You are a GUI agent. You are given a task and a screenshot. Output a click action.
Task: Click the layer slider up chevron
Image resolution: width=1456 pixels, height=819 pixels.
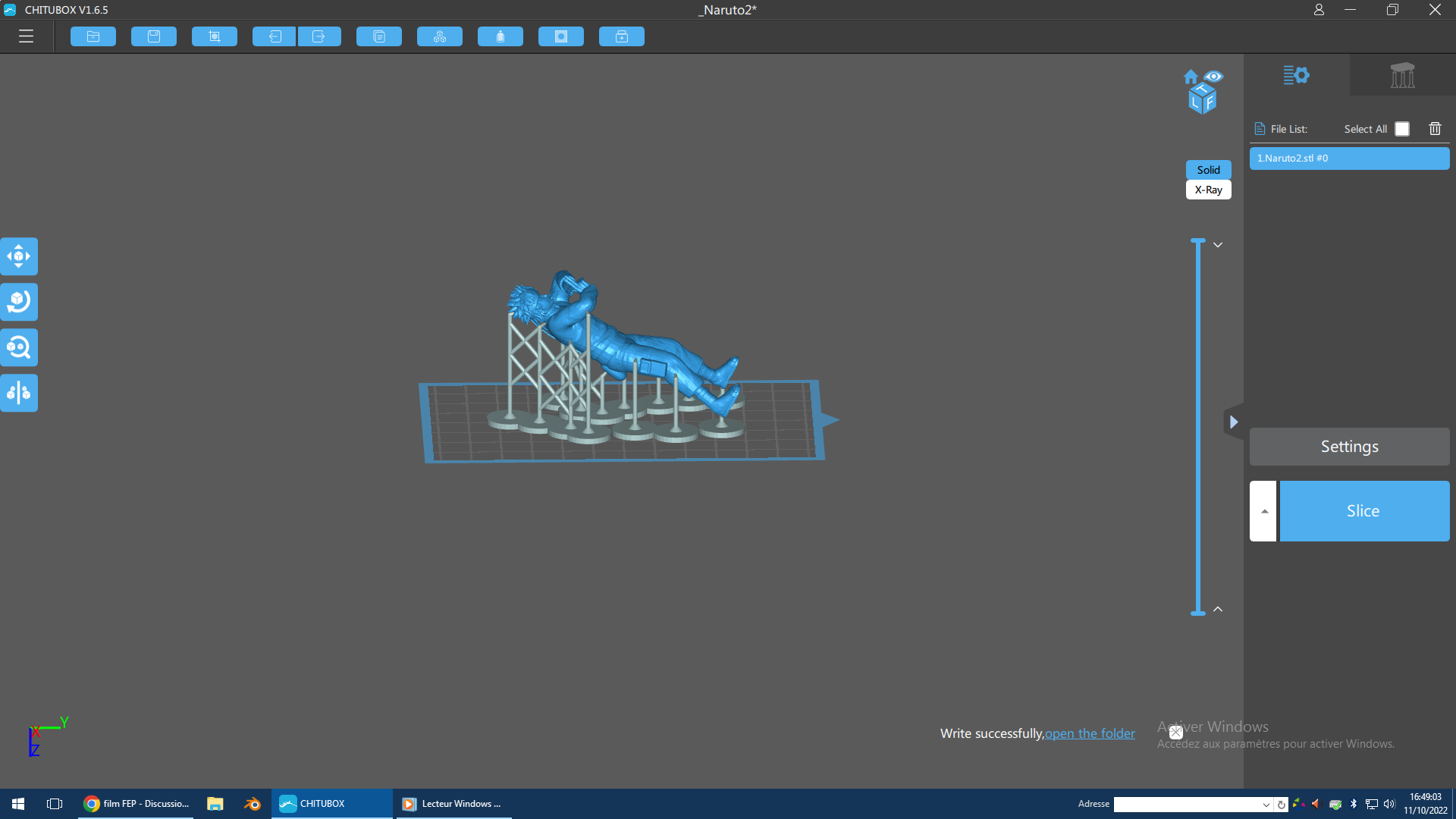(1218, 609)
